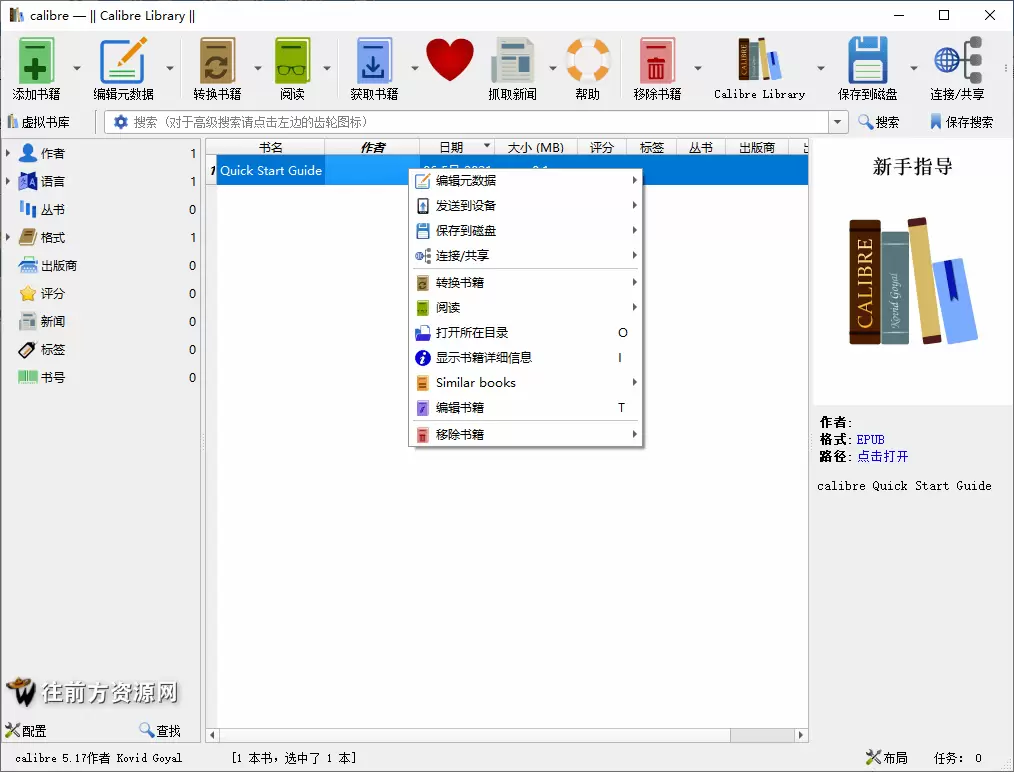The width and height of the screenshot is (1014, 772).
Task: Choose 编辑书籍 in the context menu
Action: coord(526,407)
